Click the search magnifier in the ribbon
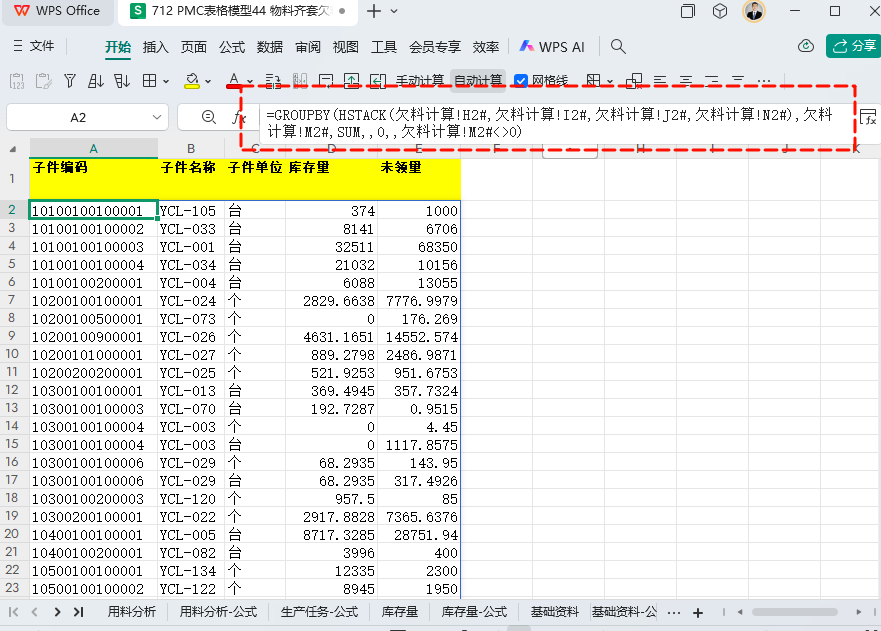 click(x=618, y=47)
